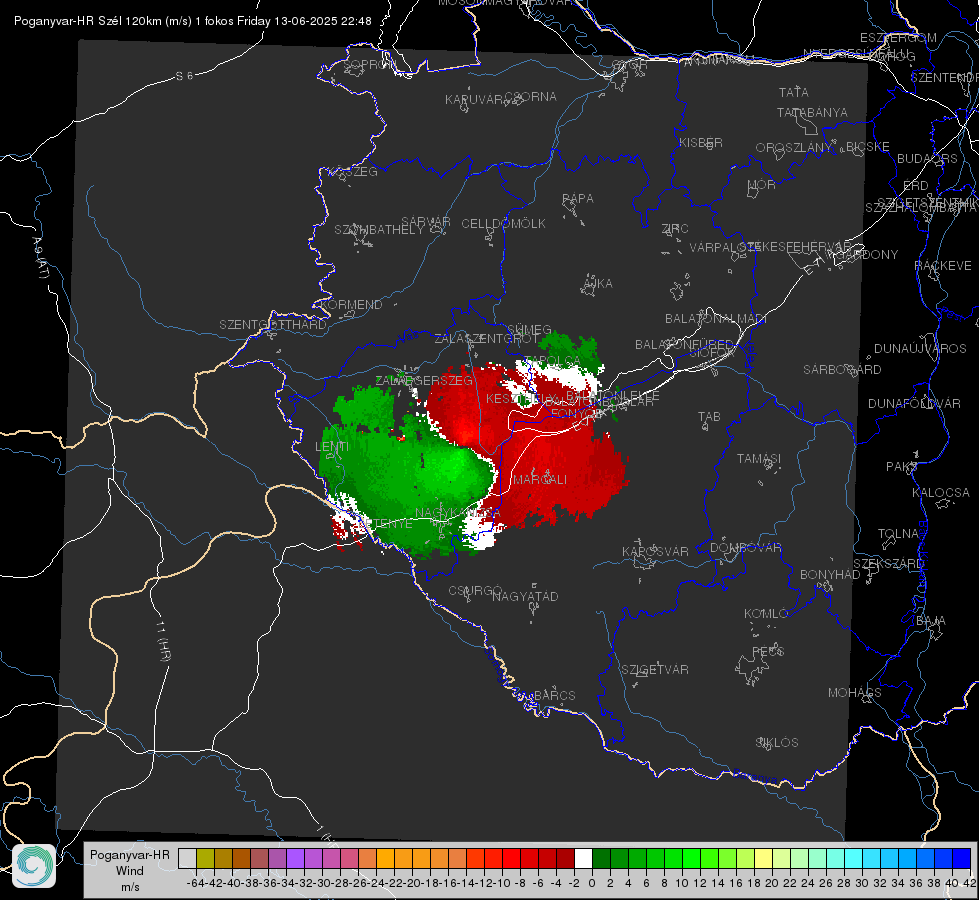Click the TAMASI city label

coord(759,459)
